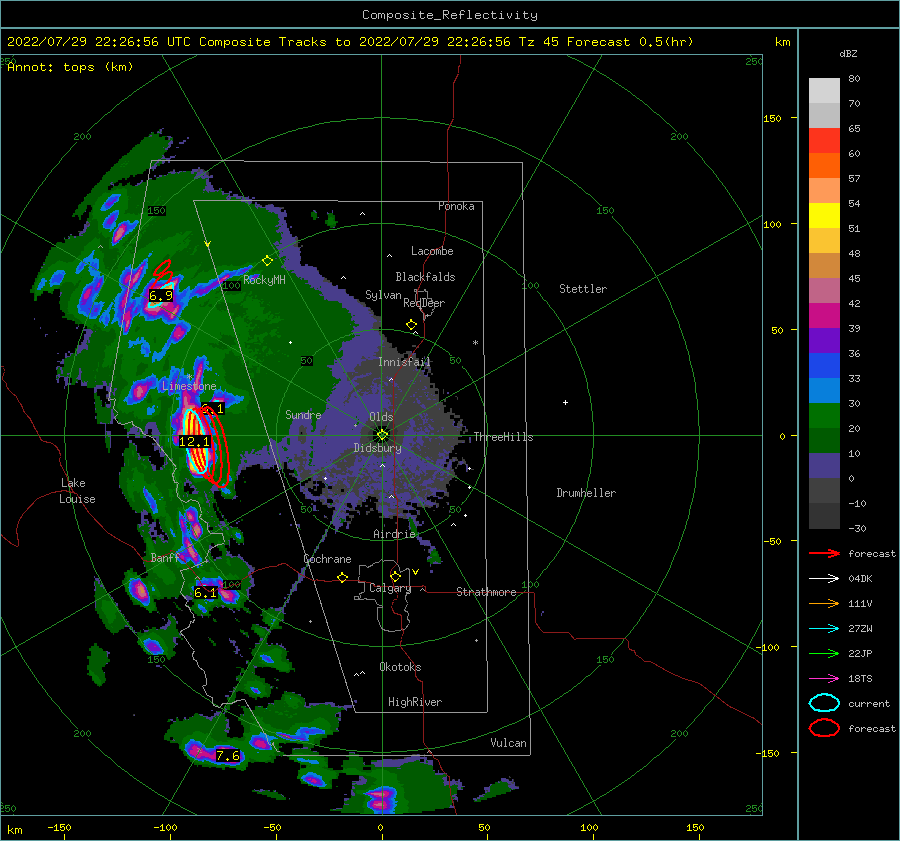Click the green 22JP arrow legend icon
Viewport: 900px width, 841px height.
(824, 653)
